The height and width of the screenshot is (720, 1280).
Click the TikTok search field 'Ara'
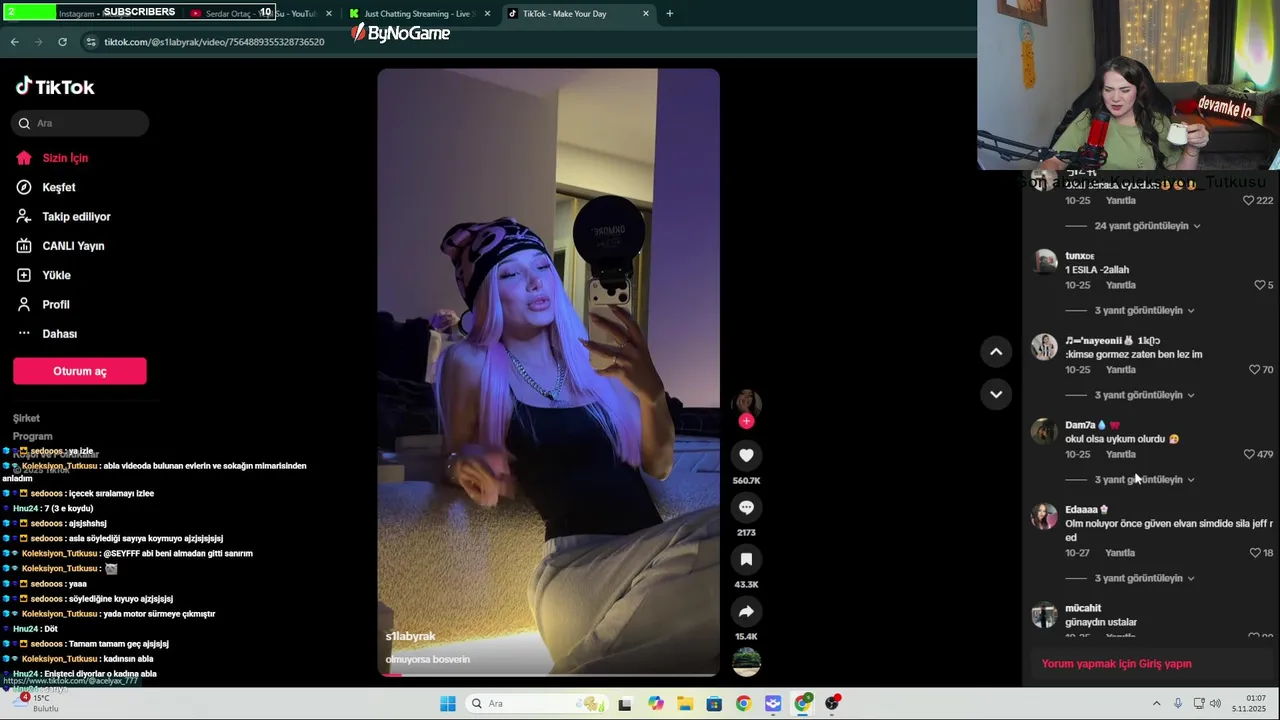(80, 123)
